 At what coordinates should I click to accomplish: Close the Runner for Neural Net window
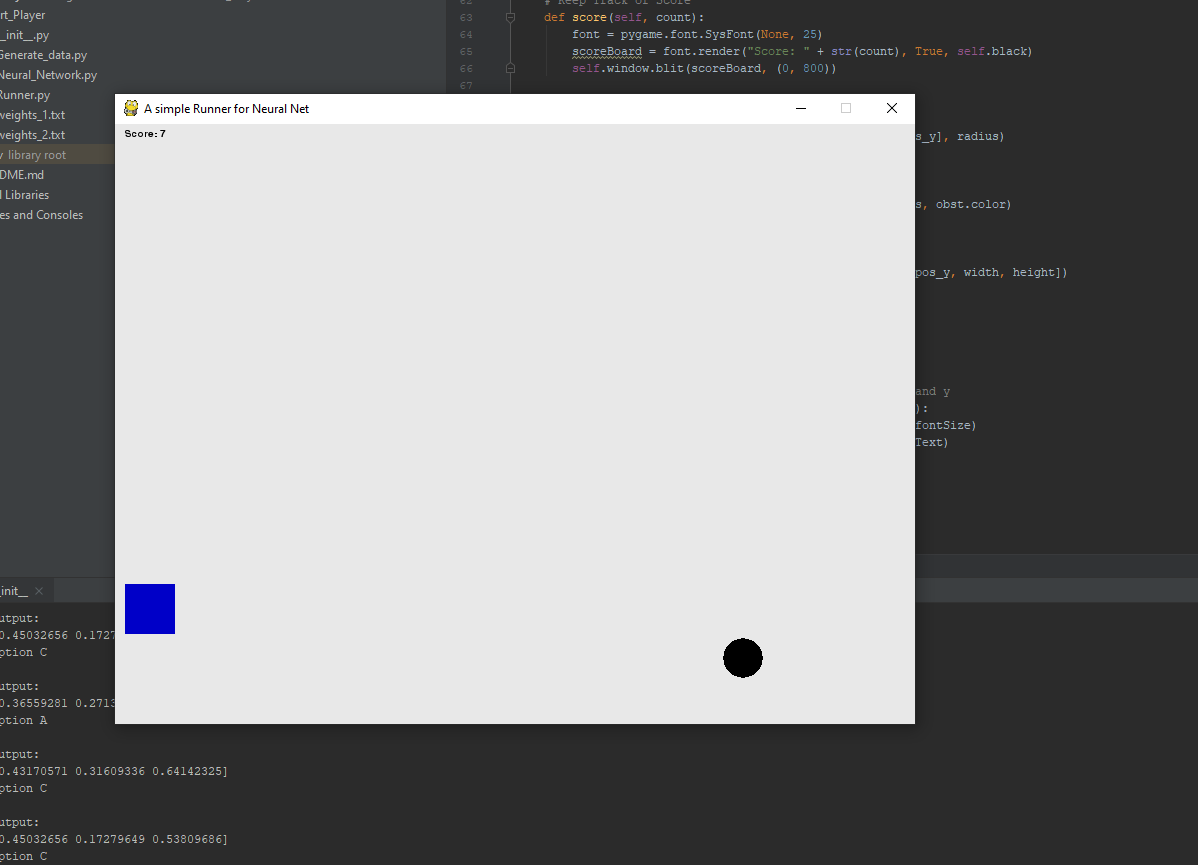click(x=892, y=109)
